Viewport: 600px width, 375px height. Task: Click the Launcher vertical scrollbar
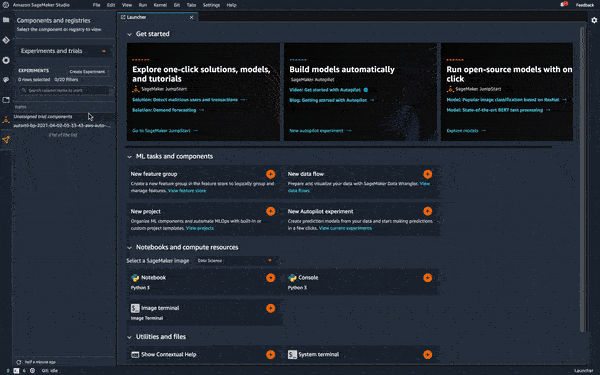(x=582, y=179)
